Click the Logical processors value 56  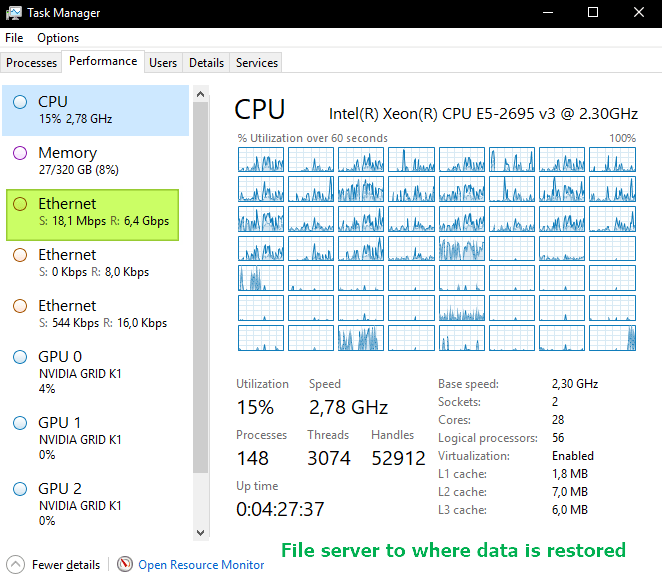point(558,438)
